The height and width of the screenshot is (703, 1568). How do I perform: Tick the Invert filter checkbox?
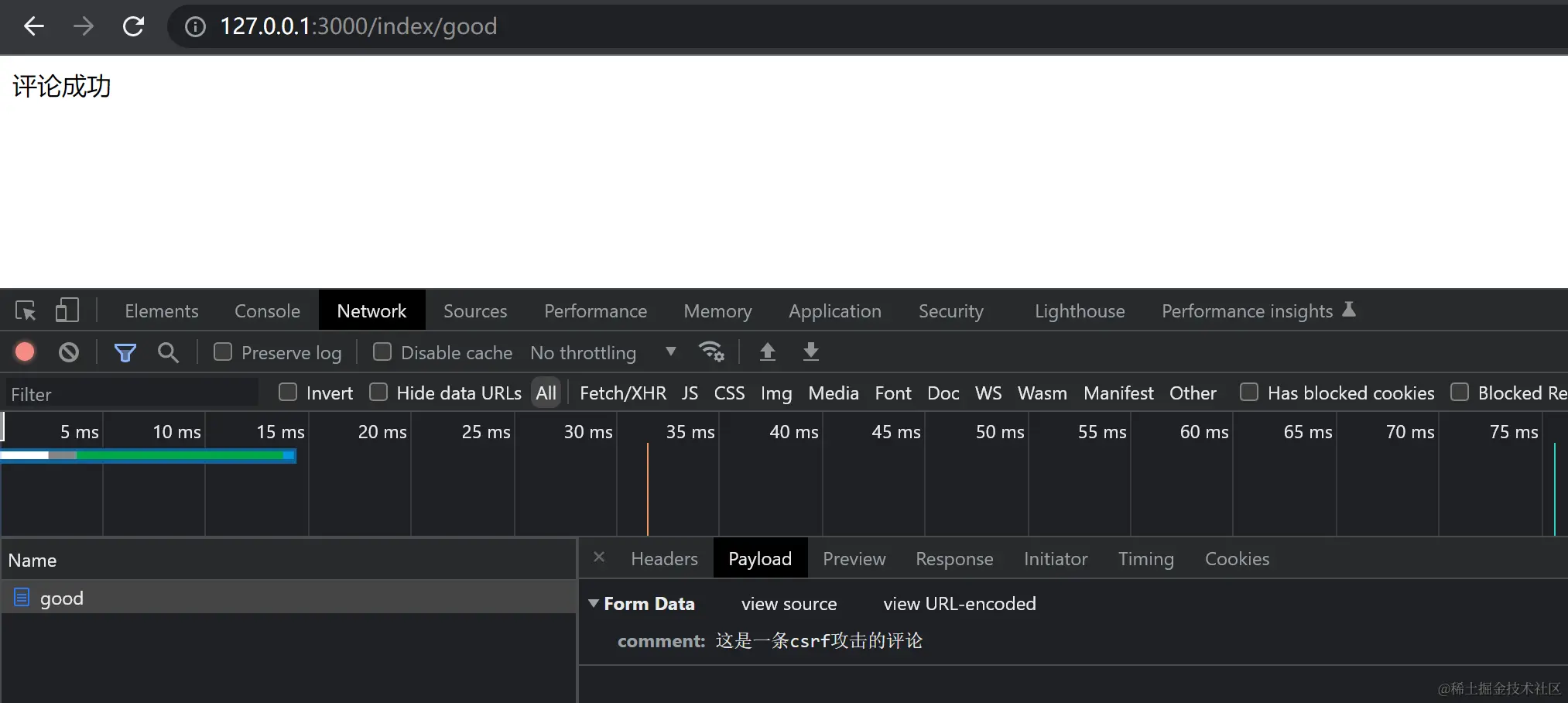point(288,392)
